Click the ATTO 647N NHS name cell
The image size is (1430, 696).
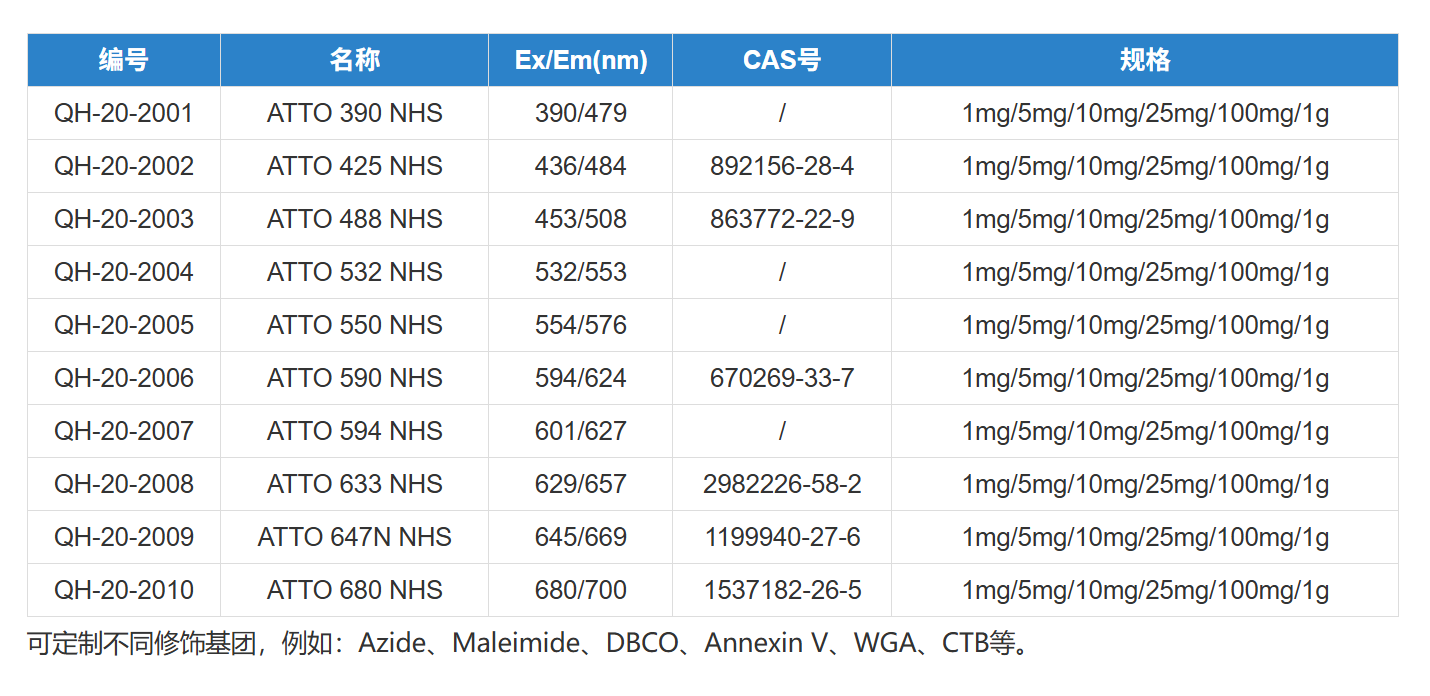click(354, 537)
